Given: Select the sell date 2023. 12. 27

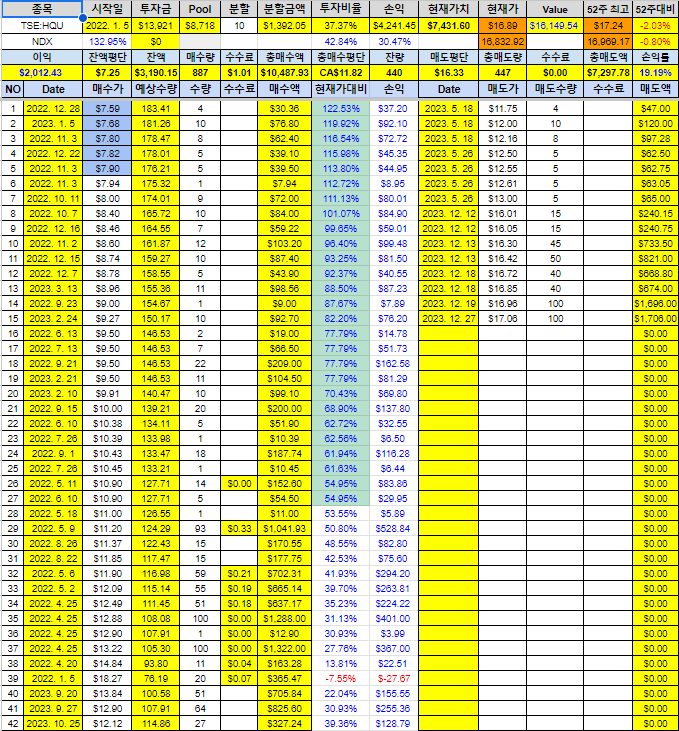Looking at the screenshot, I should pos(449,318).
